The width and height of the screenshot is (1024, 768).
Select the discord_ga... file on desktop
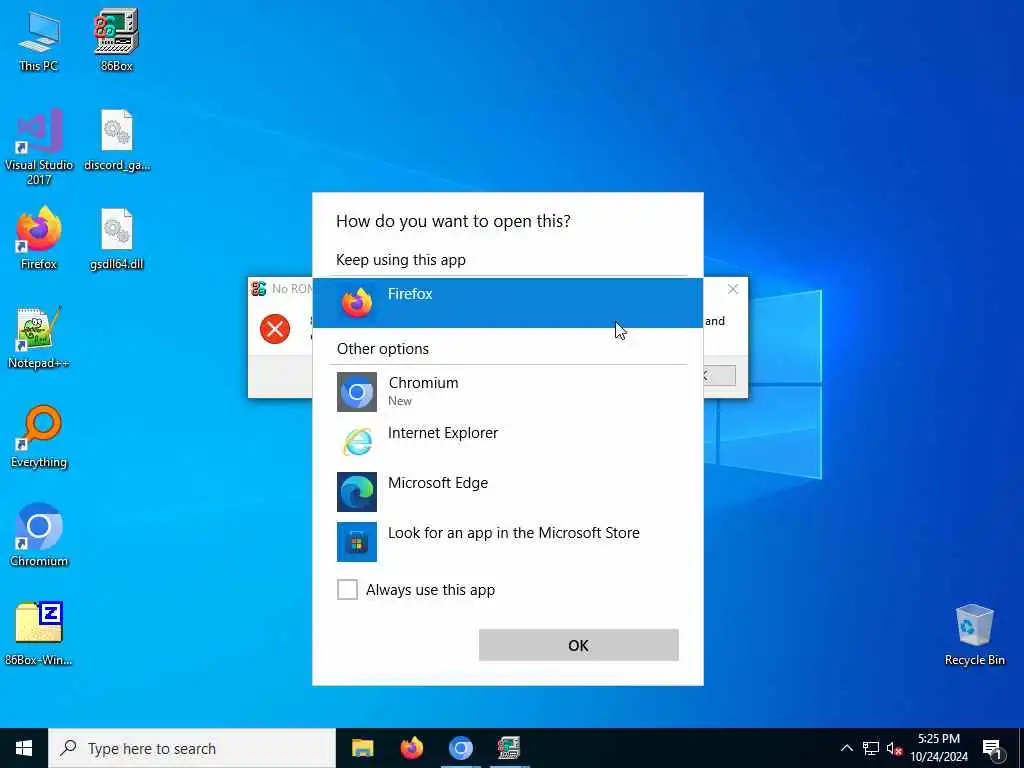tap(117, 140)
